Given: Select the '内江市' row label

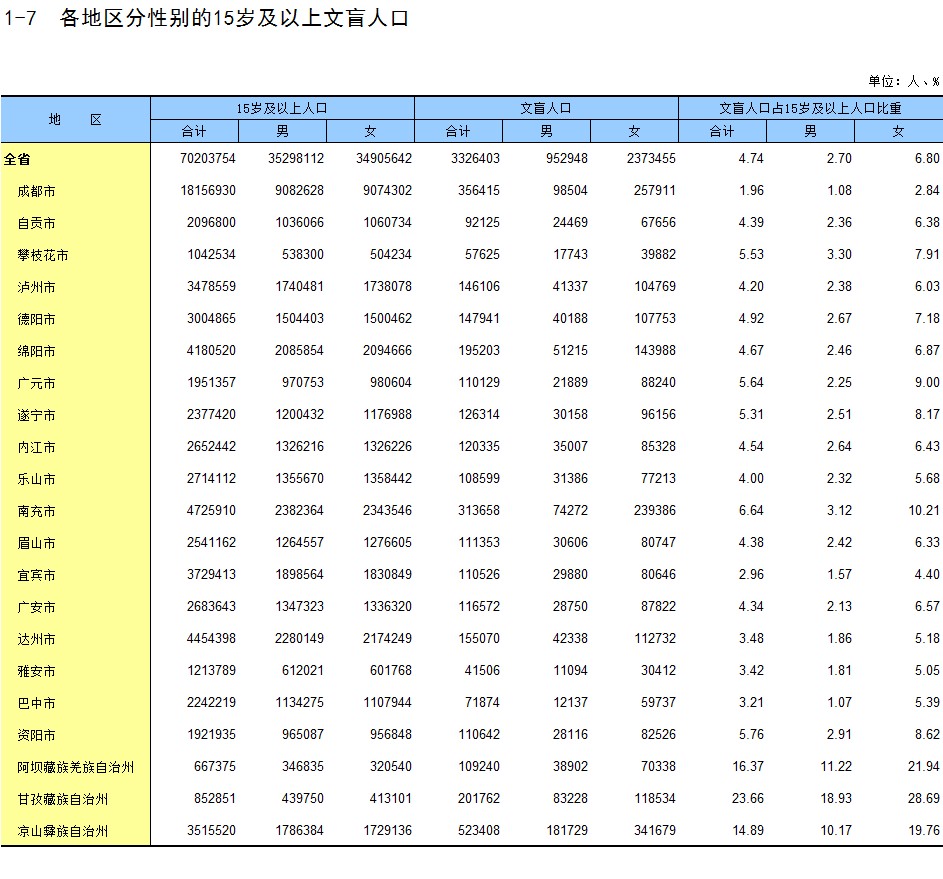Looking at the screenshot, I should click(x=37, y=447).
